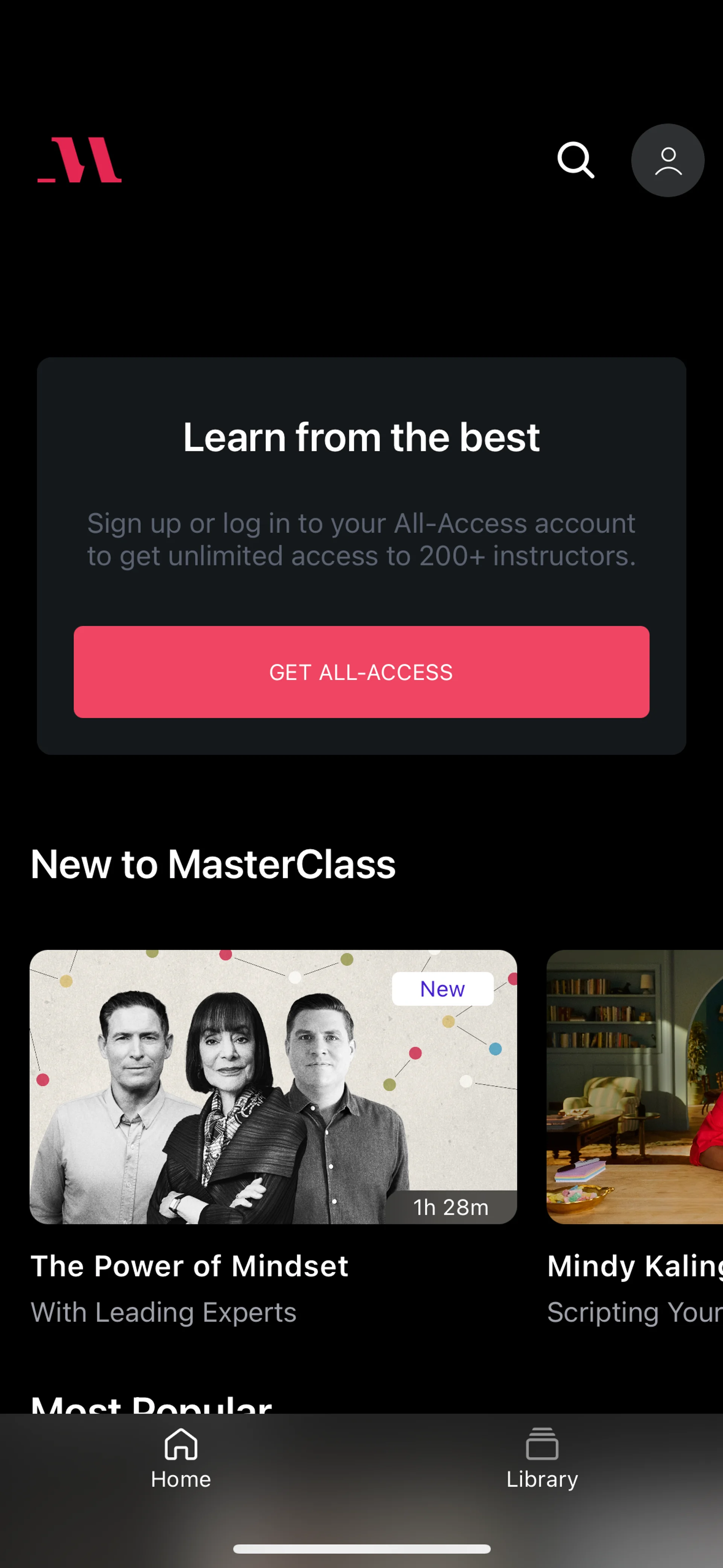Tap The Power of Mindset title

click(x=189, y=1266)
